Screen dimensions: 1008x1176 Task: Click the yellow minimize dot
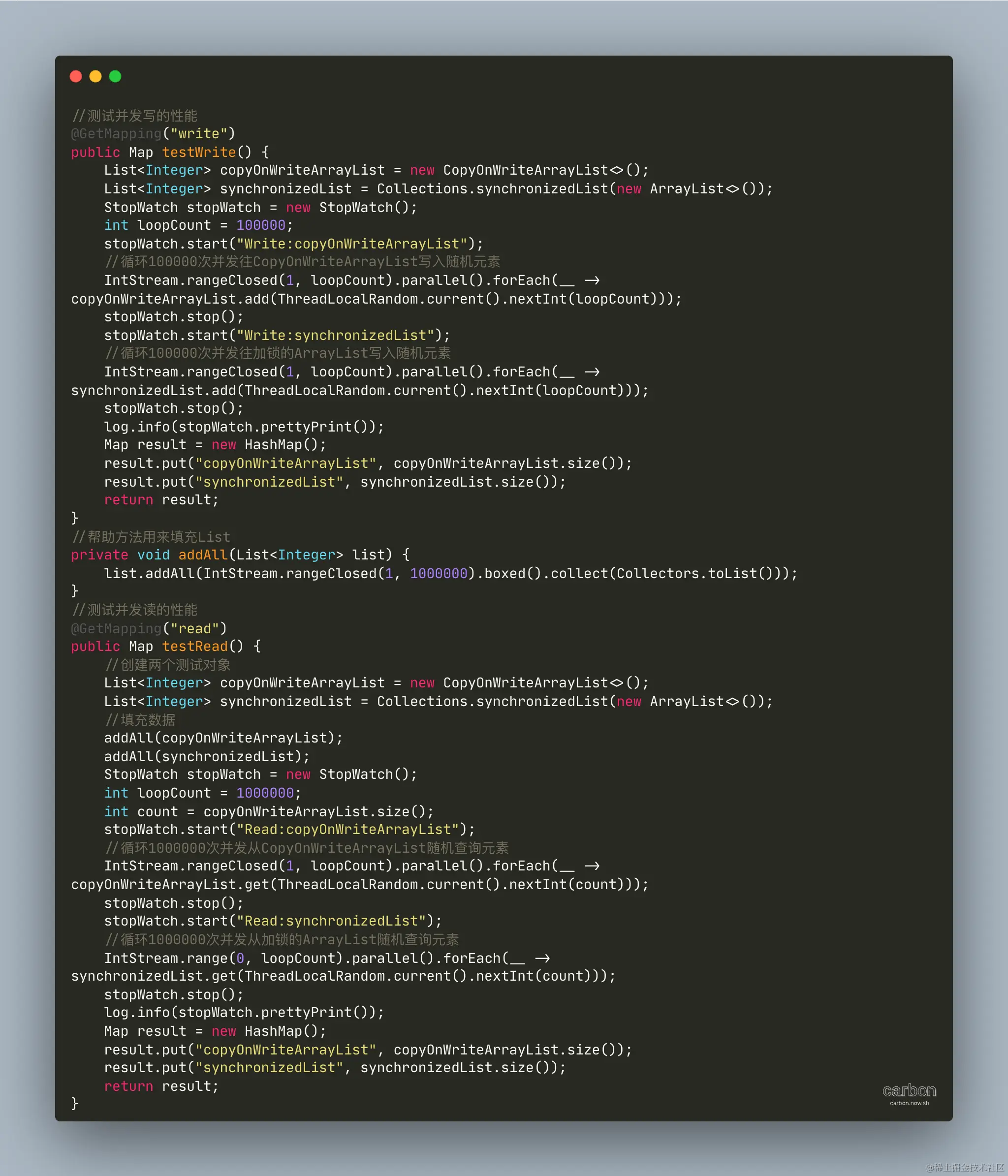(x=95, y=76)
